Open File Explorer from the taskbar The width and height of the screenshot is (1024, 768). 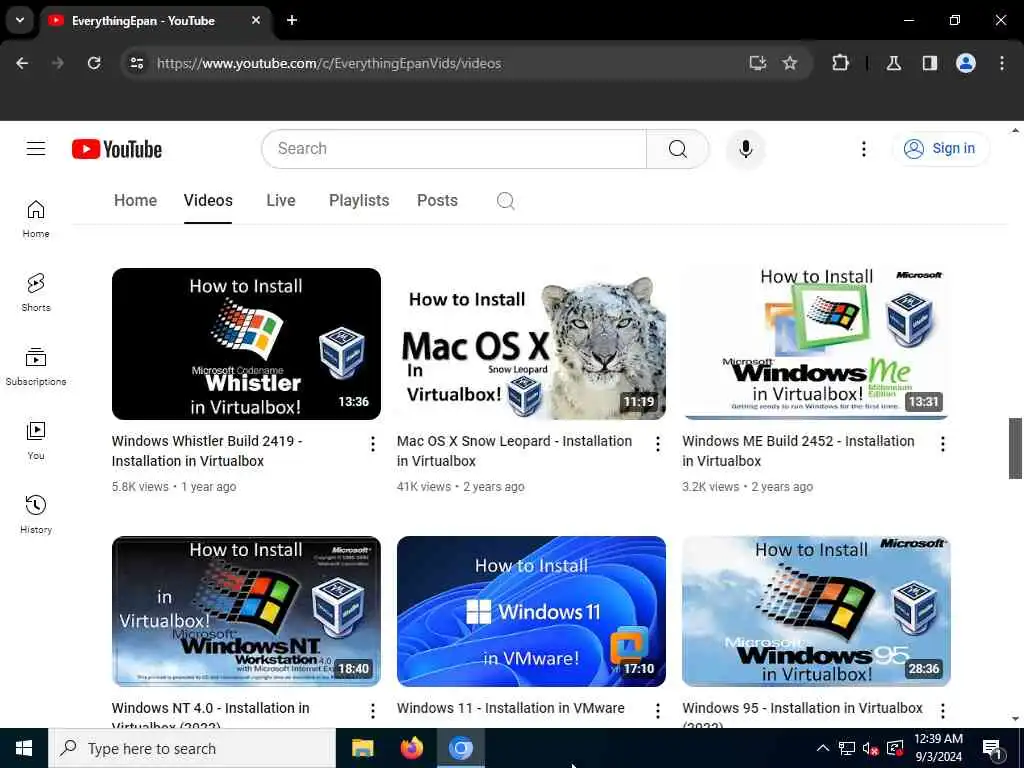pos(362,748)
